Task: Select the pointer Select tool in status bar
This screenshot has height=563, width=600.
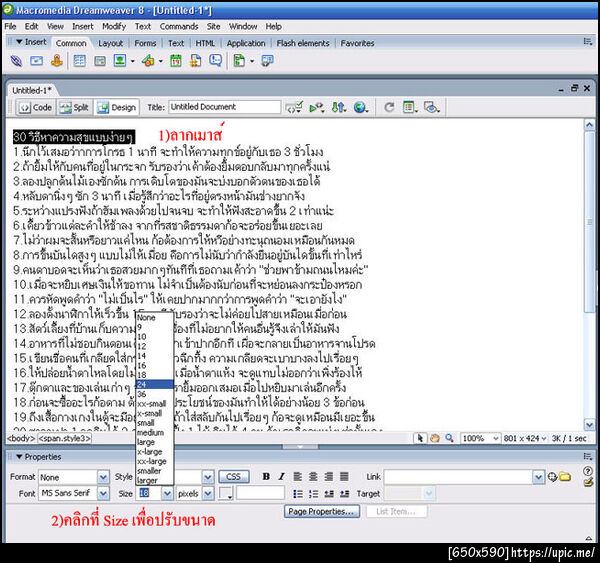Action: point(421,438)
